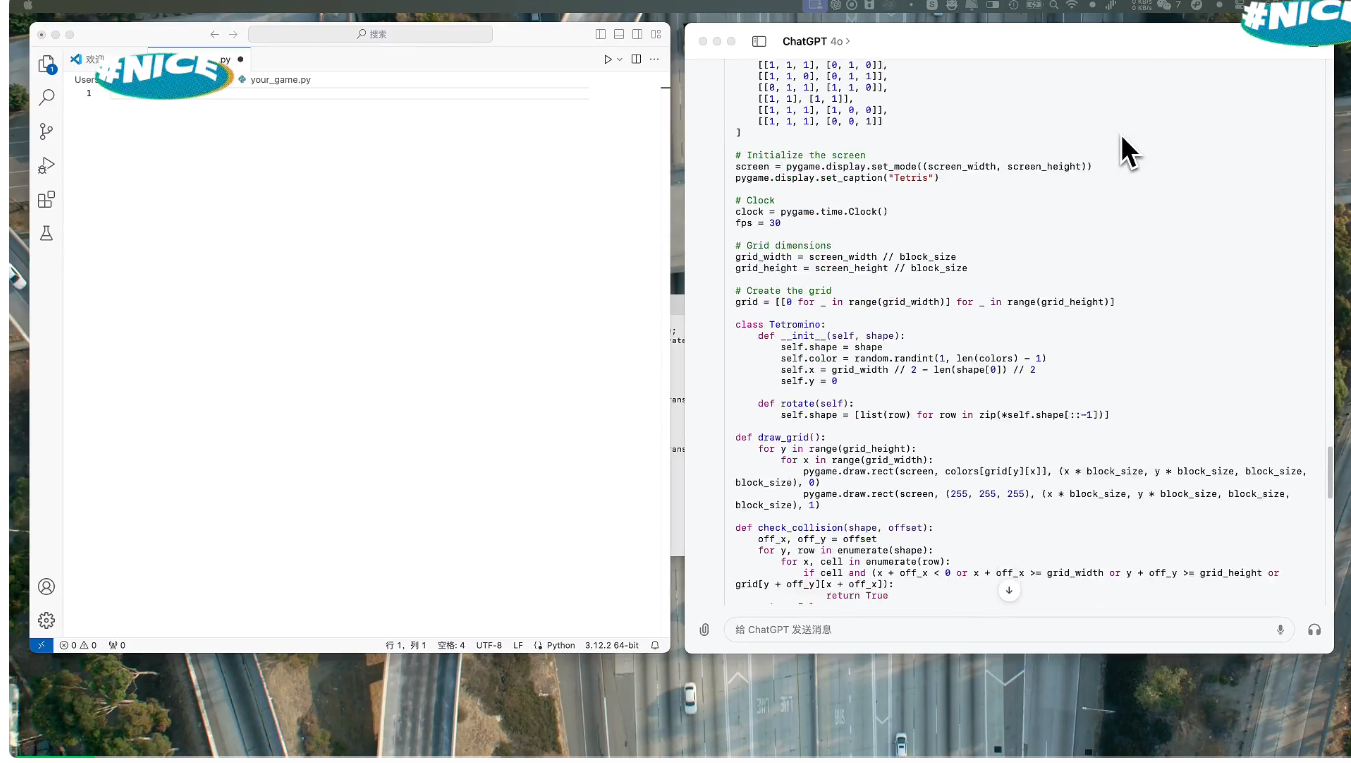
Task: Click the 'fps = 30' code line
Action: pyautogui.click(x=758, y=223)
